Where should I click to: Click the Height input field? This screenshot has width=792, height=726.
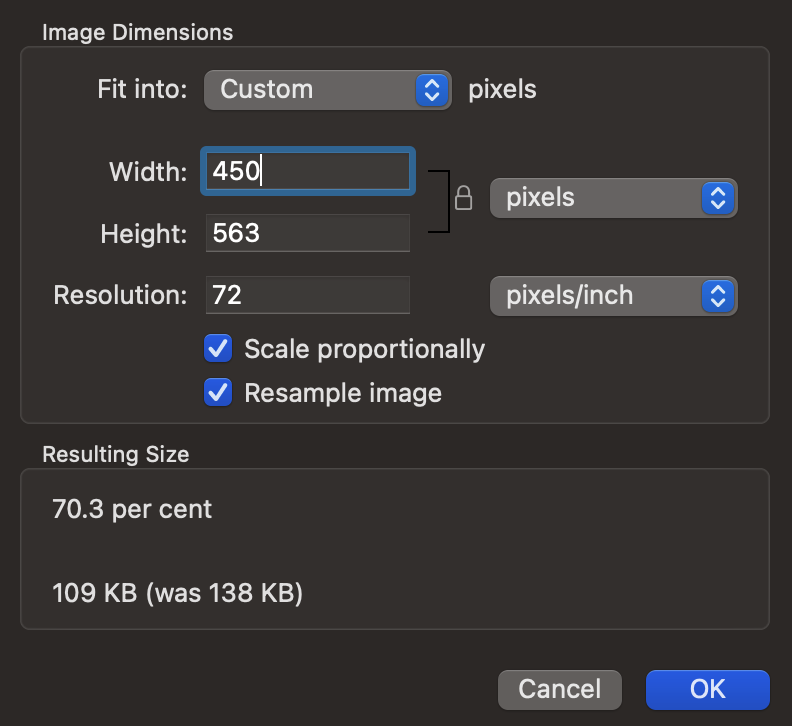[x=308, y=233]
